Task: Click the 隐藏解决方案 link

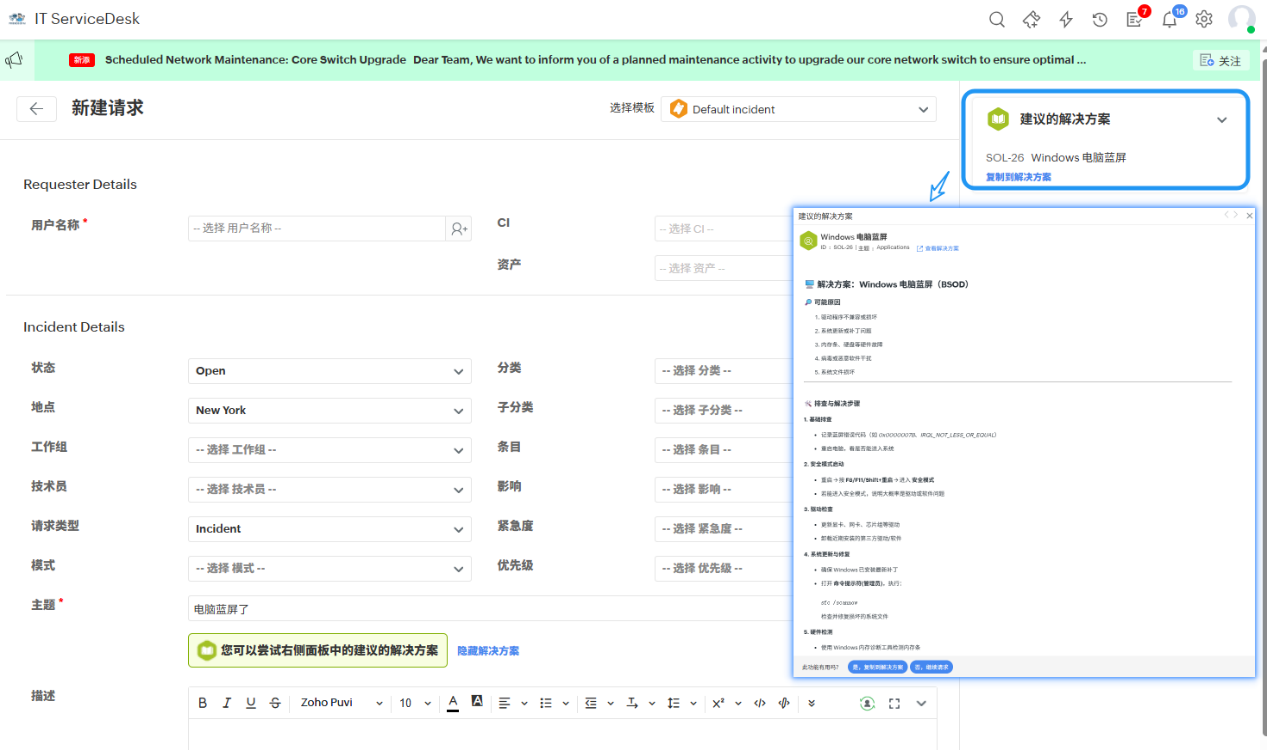Action: tap(487, 650)
